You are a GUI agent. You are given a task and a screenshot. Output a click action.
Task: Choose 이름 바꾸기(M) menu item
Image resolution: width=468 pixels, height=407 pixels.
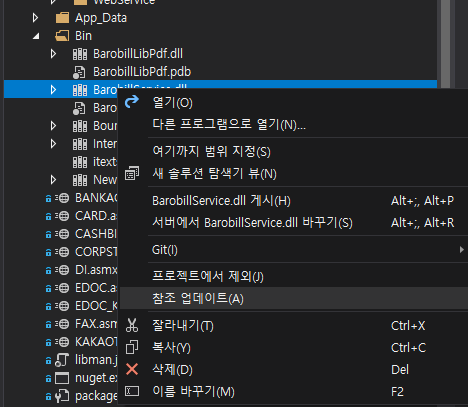(293, 392)
